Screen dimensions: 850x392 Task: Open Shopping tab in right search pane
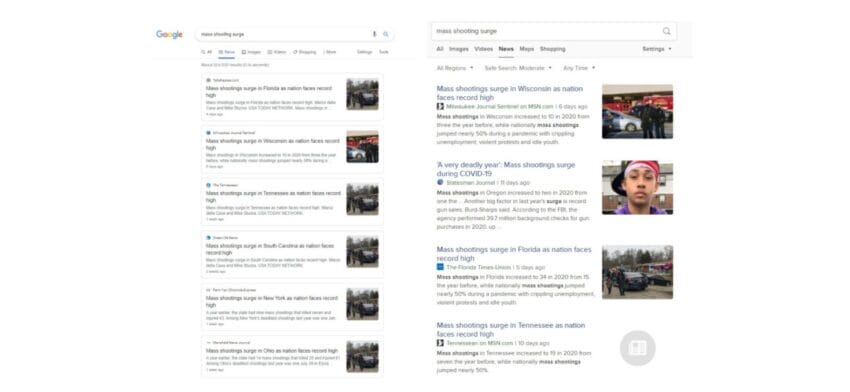[x=552, y=49]
